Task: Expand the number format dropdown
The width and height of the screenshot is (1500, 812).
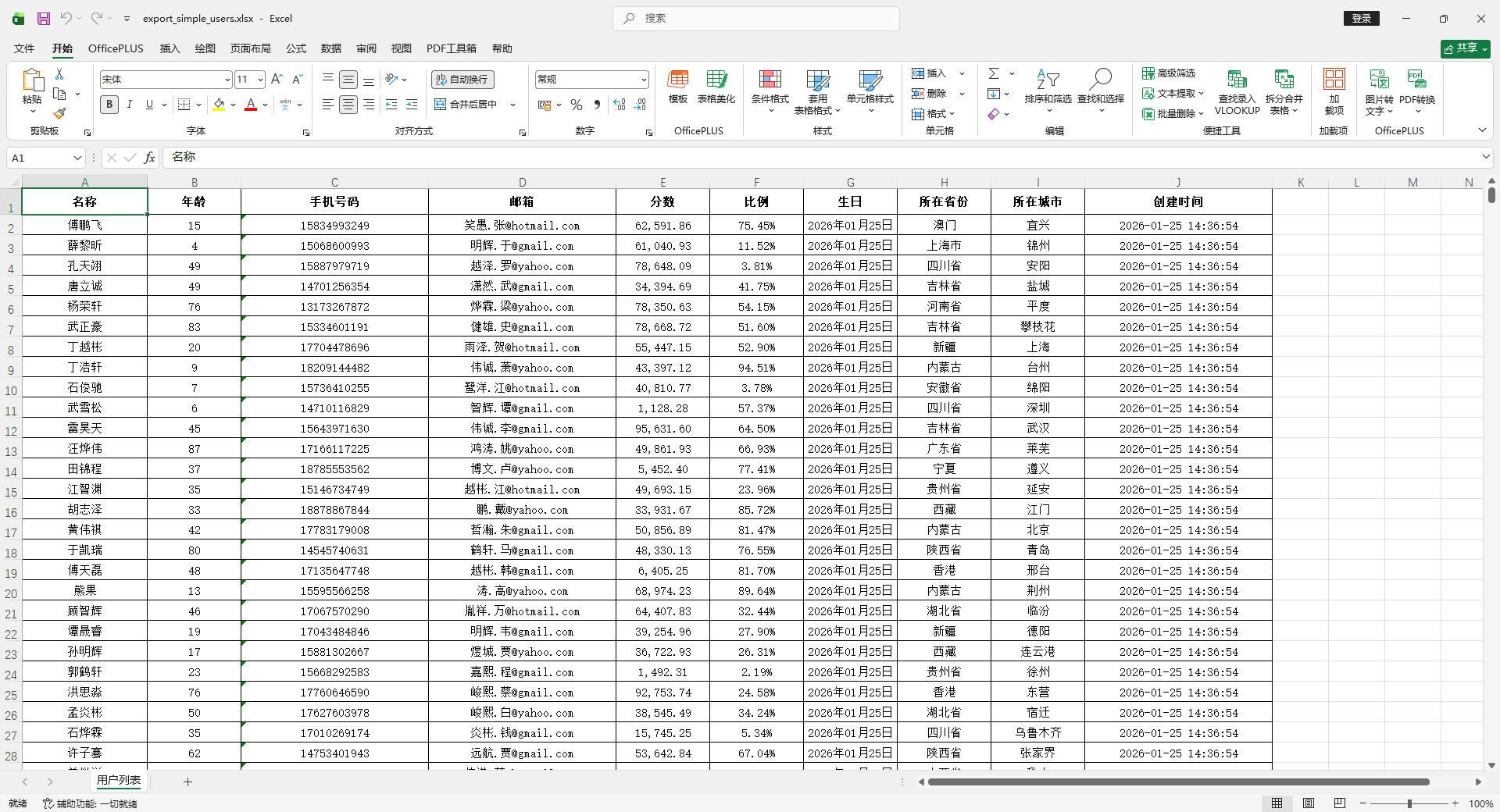Action: (644, 80)
